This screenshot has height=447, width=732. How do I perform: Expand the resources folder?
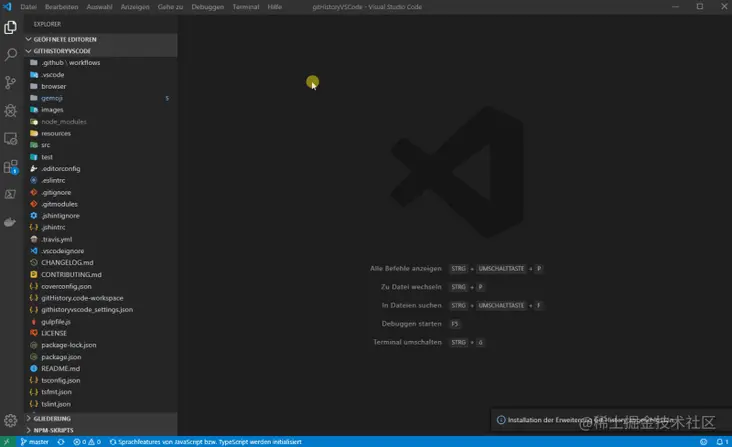click(101, 133)
